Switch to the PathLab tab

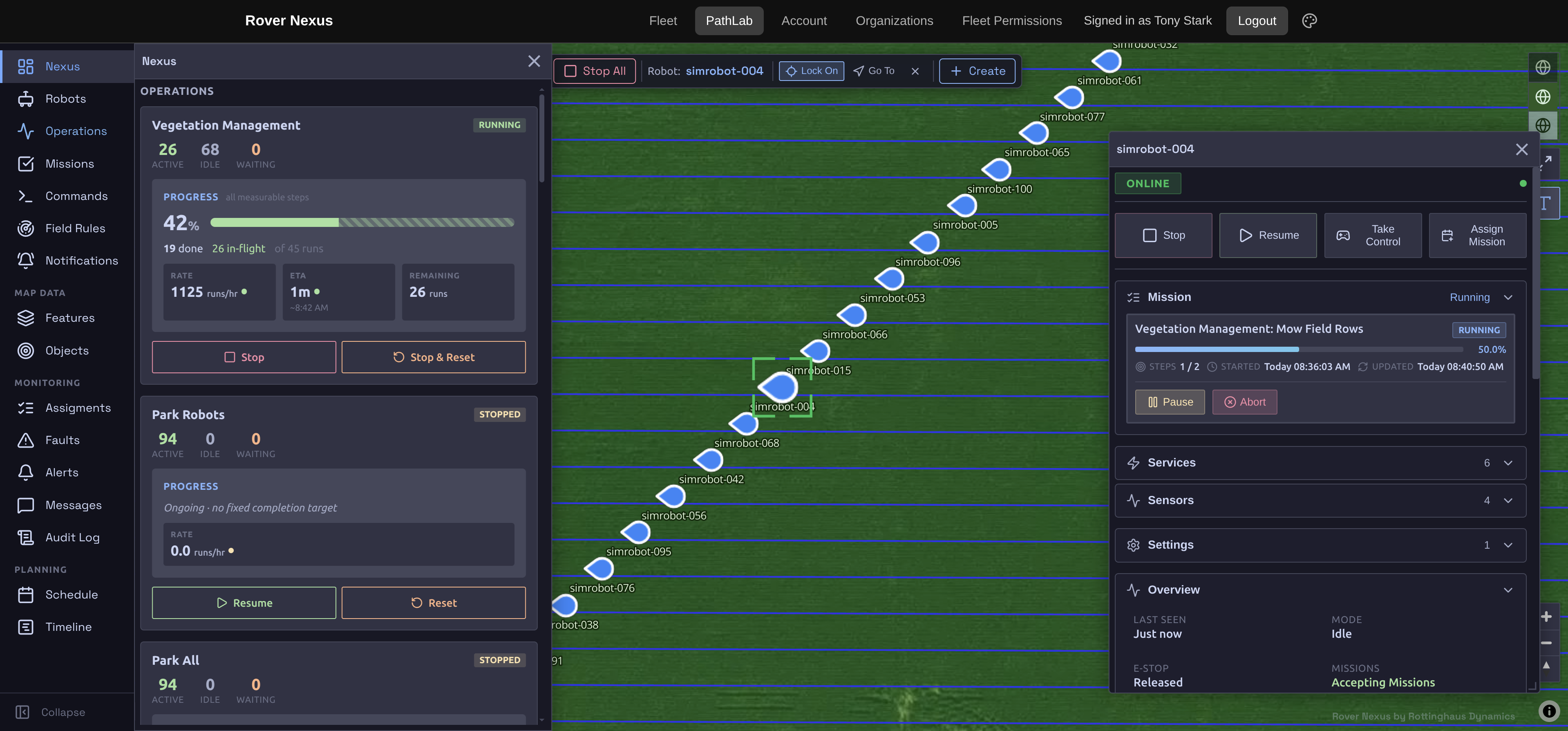tap(729, 21)
